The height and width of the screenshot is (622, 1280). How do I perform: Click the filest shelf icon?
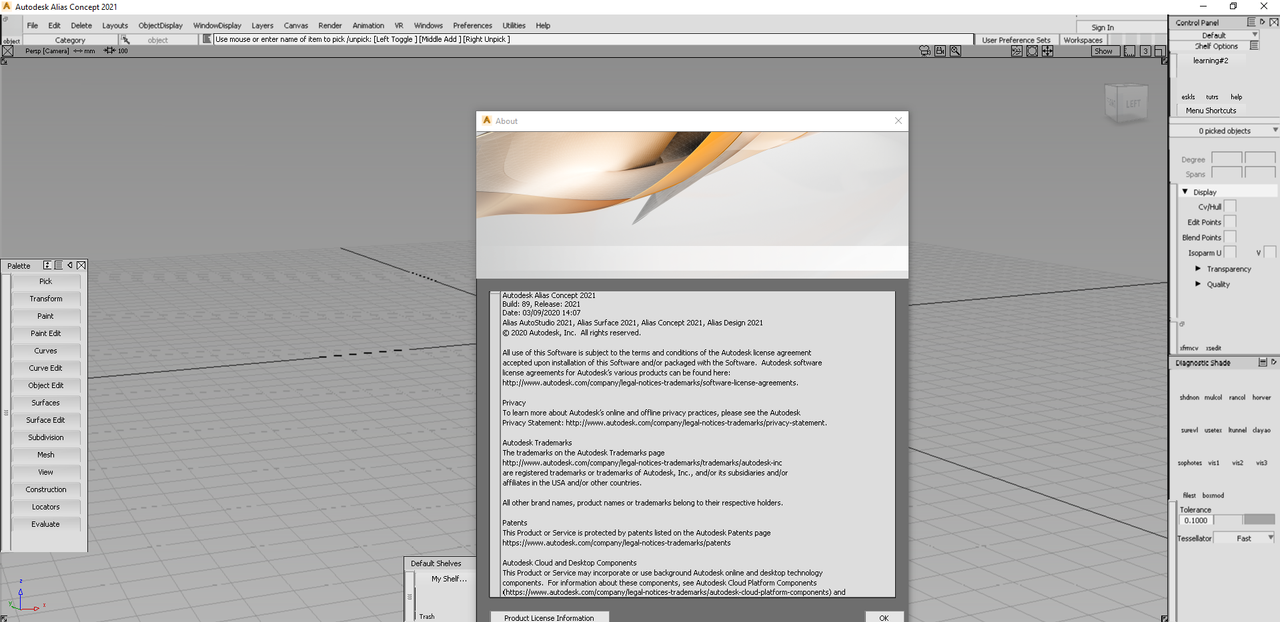tap(1189, 495)
